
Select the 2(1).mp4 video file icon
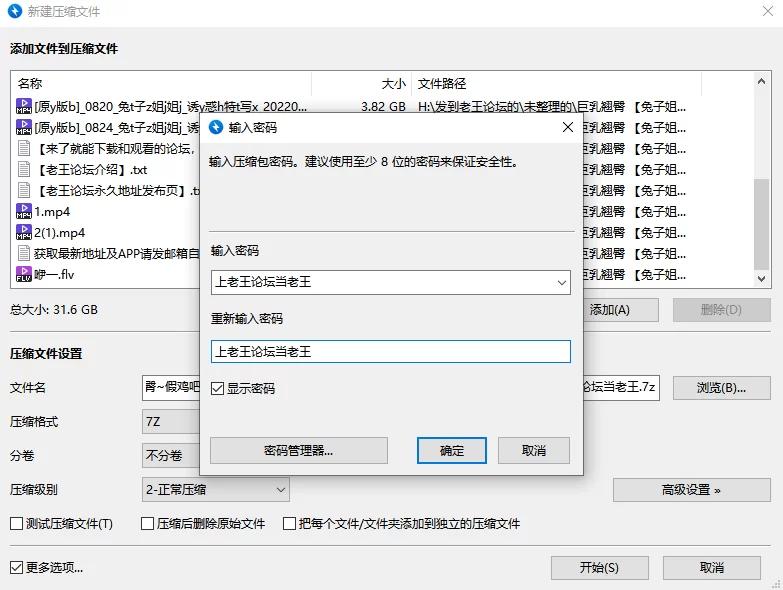24,232
